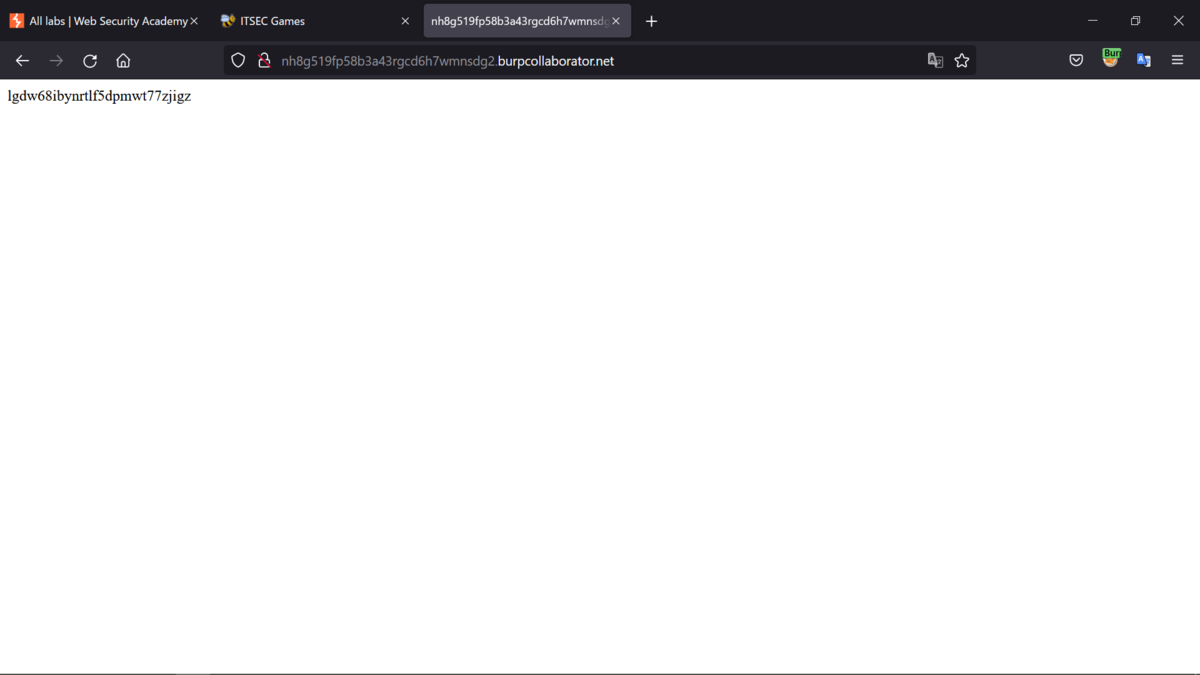Go back to the previous page
The height and width of the screenshot is (675, 1200).
click(x=22, y=61)
